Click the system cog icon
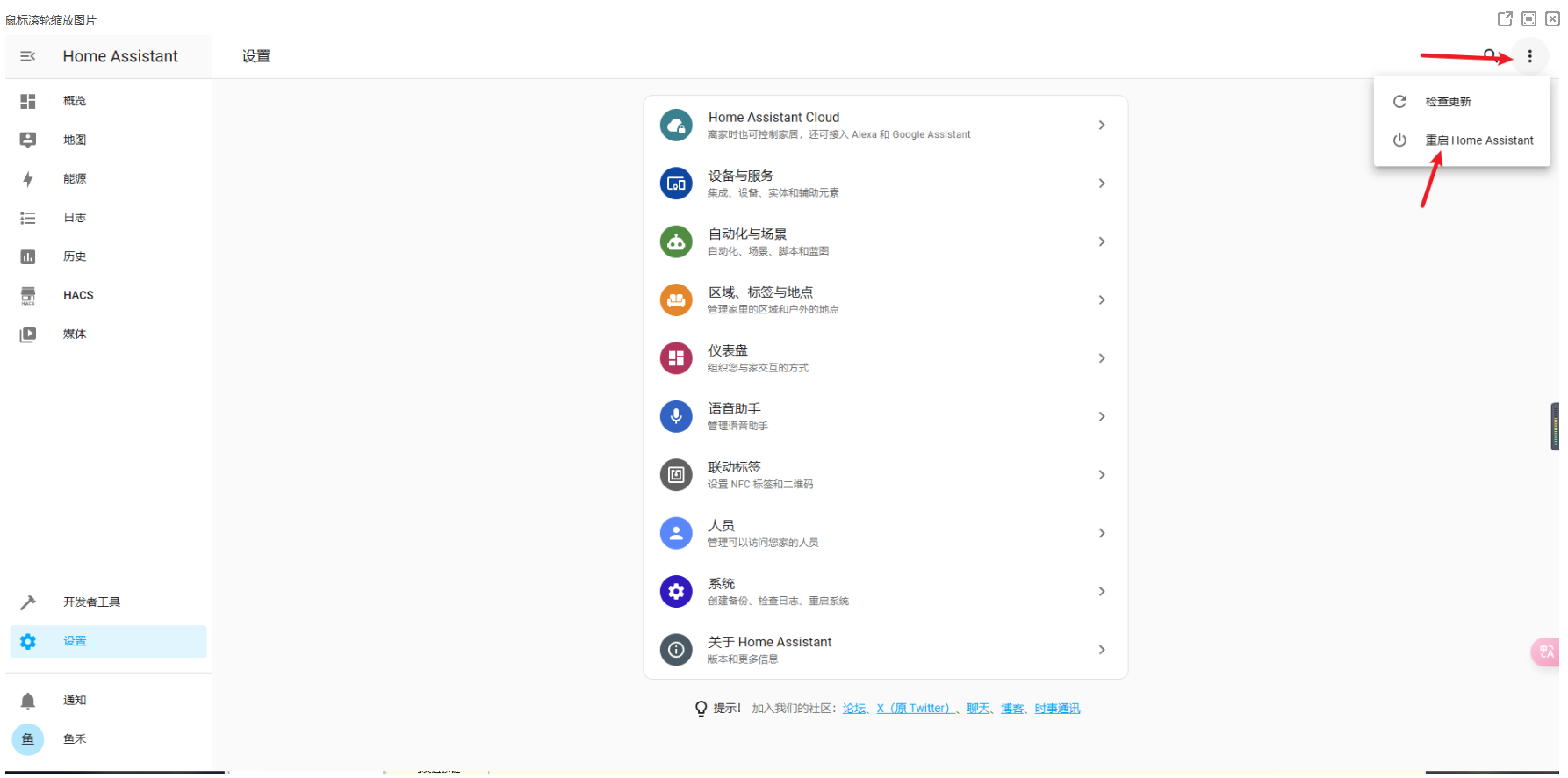The image size is (1568, 778). pyautogui.click(x=676, y=592)
